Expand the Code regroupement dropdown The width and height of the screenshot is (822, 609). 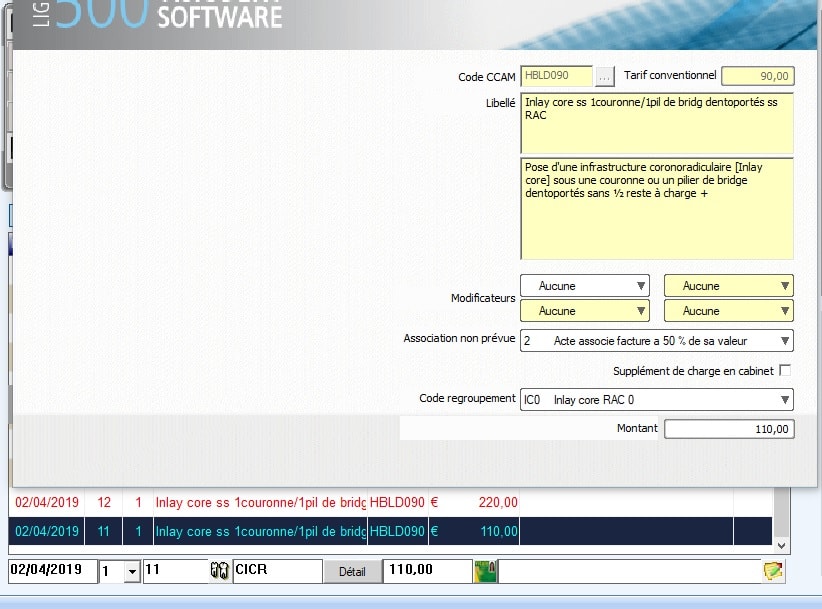pos(656,400)
